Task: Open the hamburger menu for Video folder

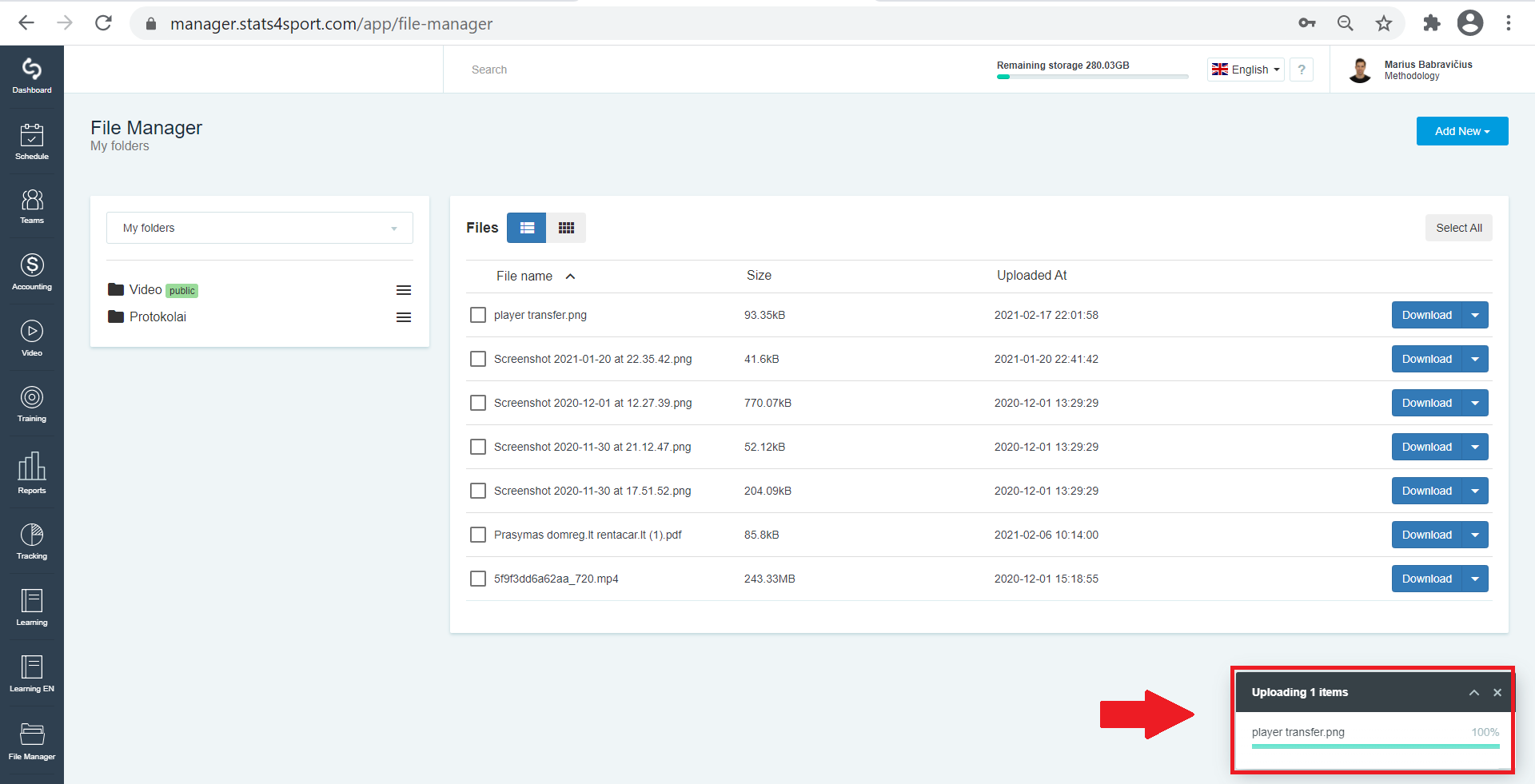Action: 404,290
